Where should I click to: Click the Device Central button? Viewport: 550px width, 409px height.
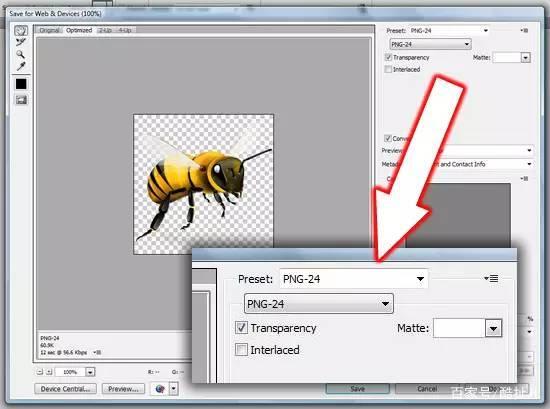(x=65, y=389)
